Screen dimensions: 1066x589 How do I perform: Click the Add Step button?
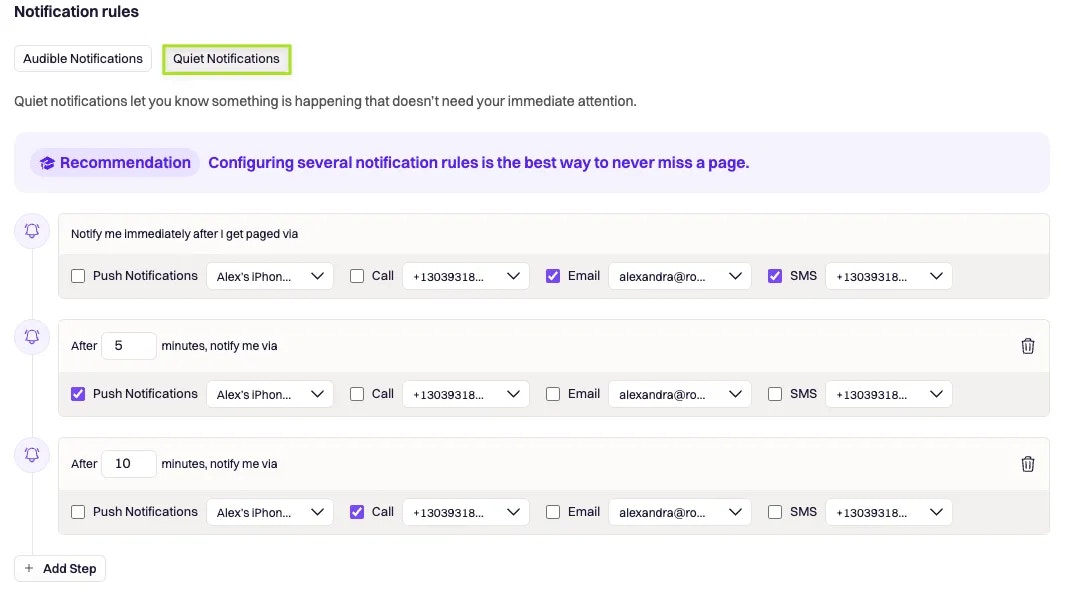[60, 569]
